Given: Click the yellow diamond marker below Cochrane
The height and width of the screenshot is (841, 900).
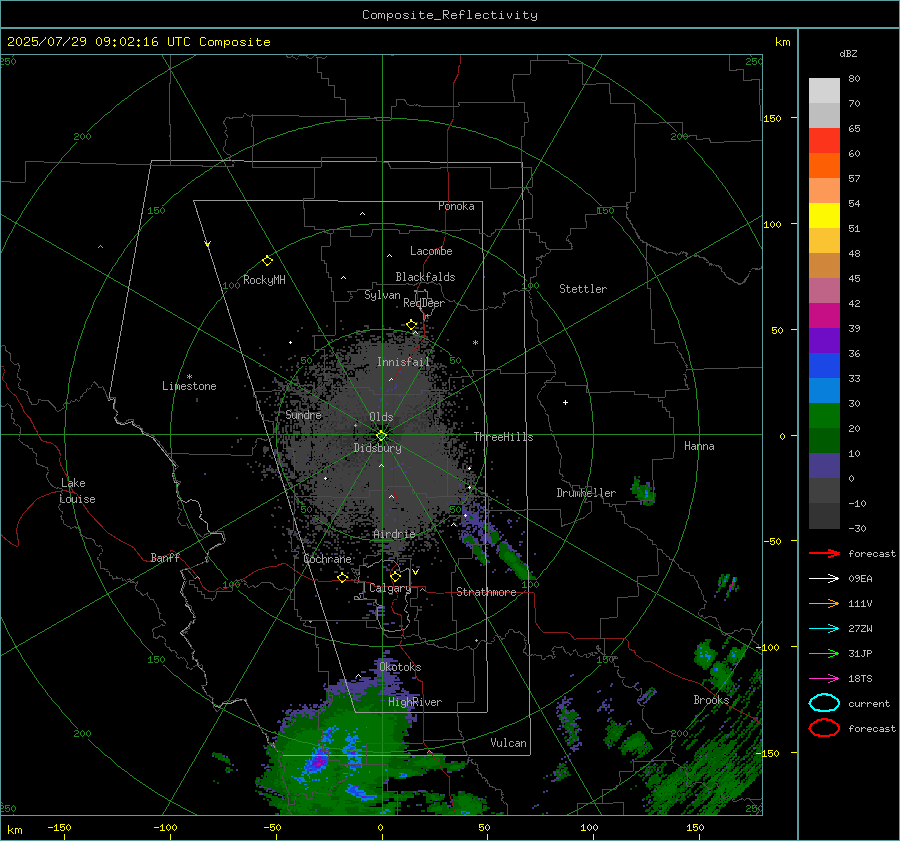Looking at the screenshot, I should click(343, 577).
